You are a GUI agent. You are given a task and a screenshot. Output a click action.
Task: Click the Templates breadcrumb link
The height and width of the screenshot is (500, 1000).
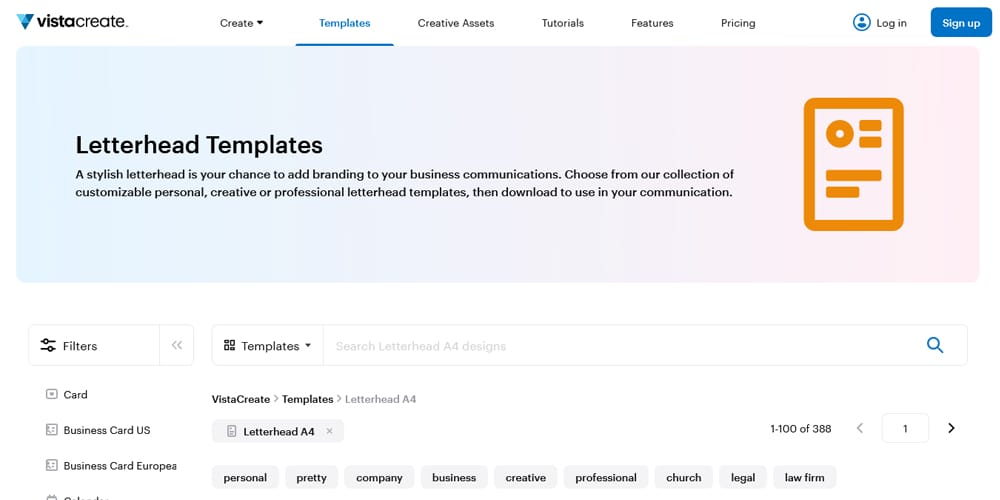(307, 399)
